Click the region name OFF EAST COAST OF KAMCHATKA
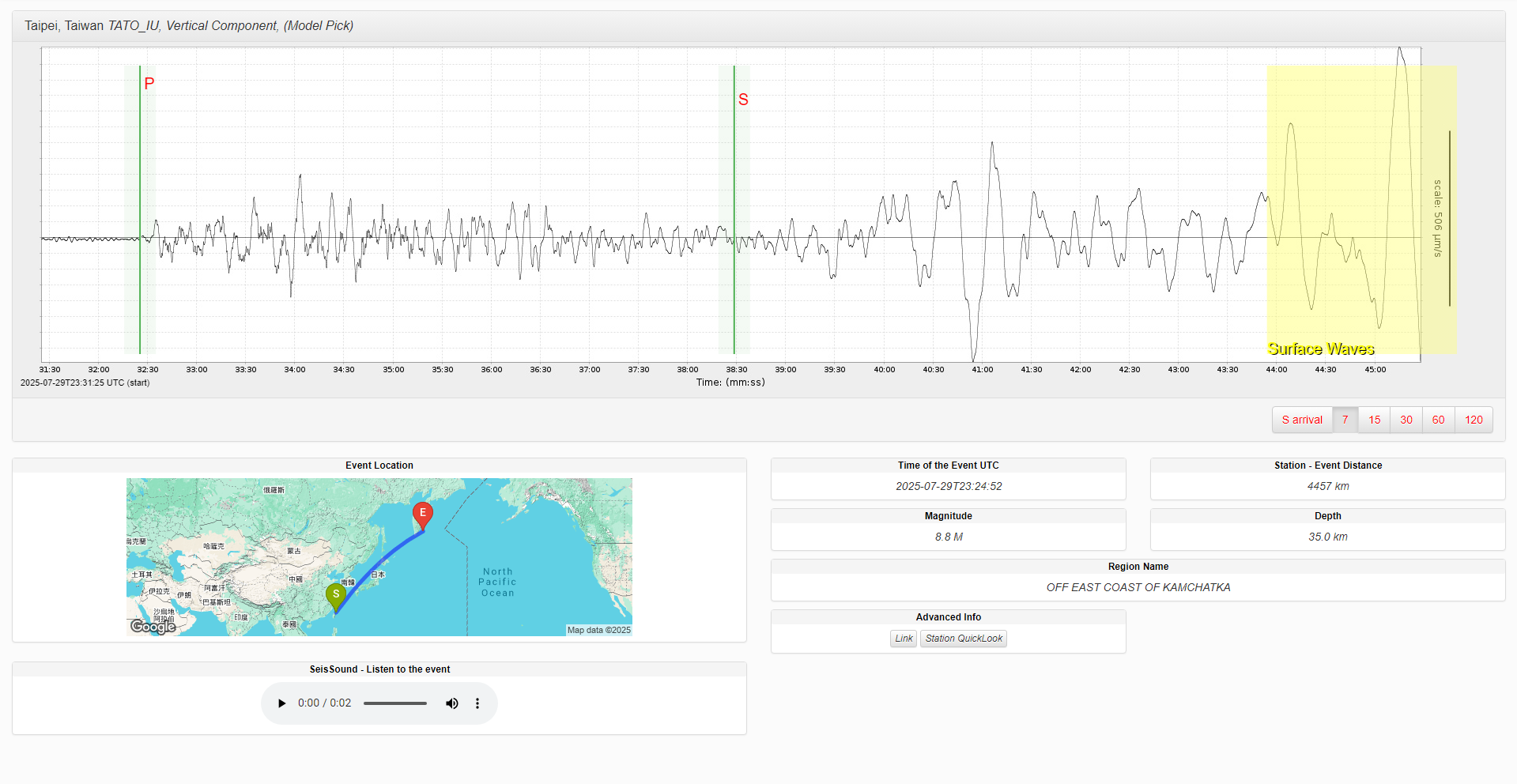 [x=1138, y=587]
